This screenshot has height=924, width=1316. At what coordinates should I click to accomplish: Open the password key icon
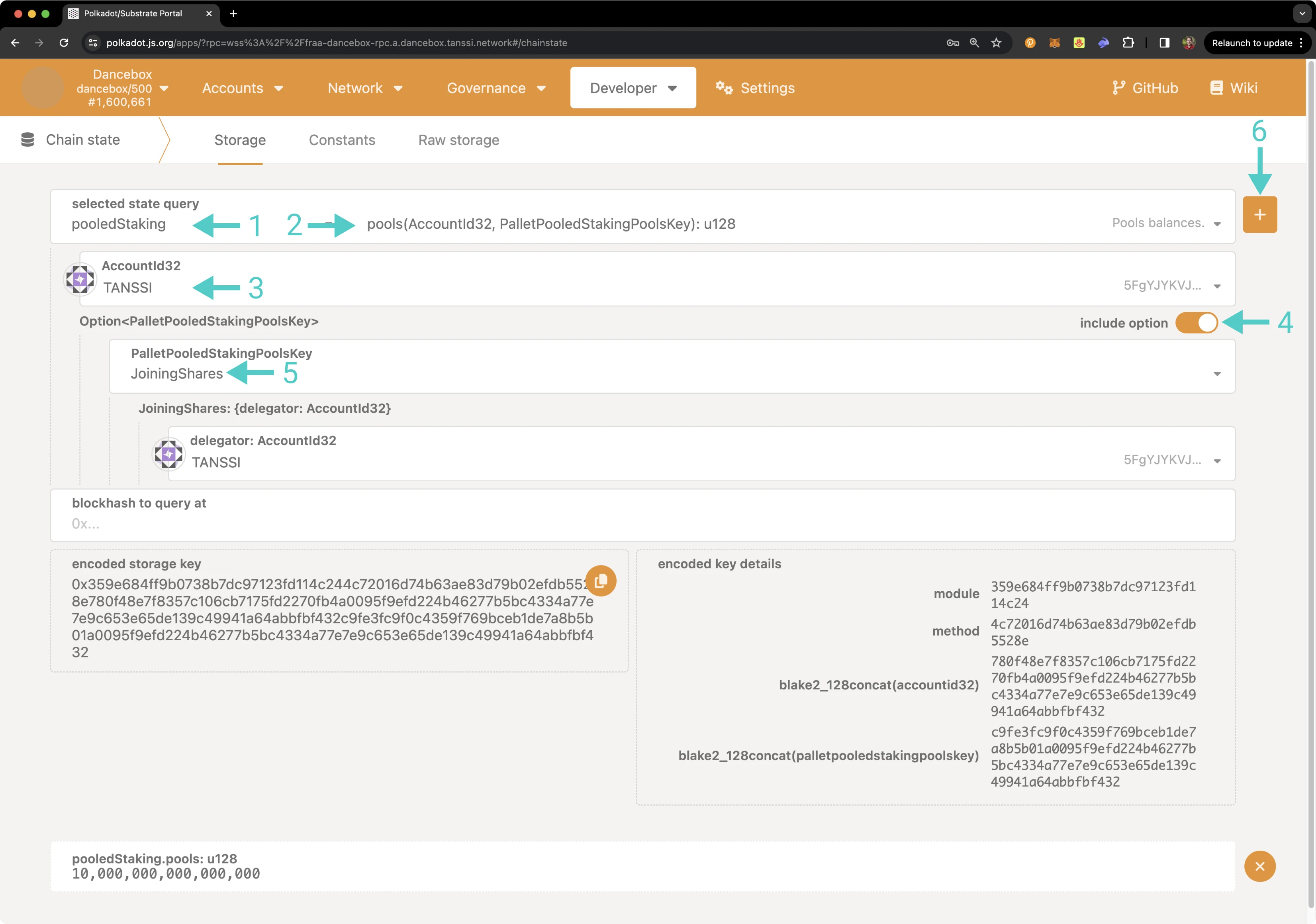[x=953, y=43]
